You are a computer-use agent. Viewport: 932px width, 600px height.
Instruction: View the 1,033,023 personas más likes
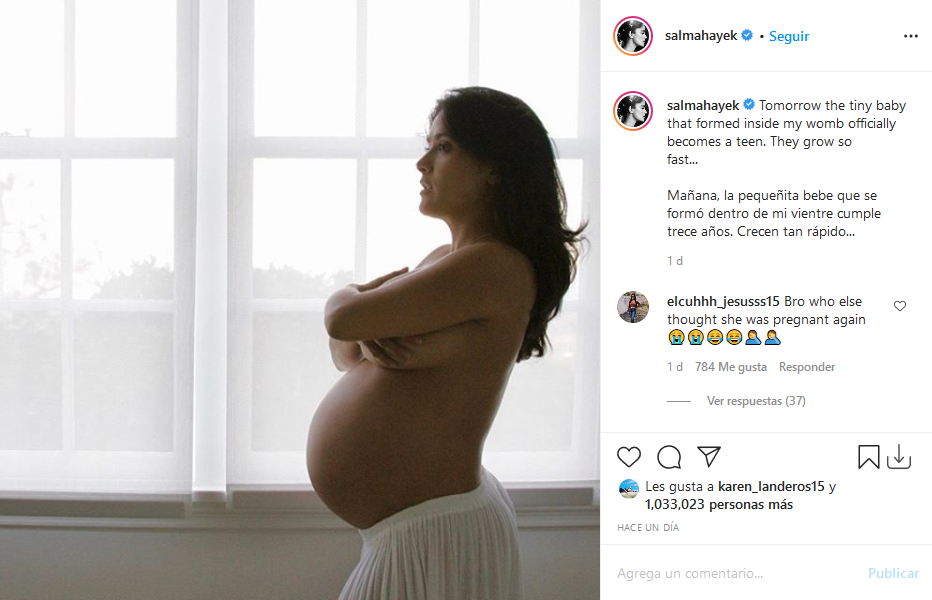pos(719,504)
